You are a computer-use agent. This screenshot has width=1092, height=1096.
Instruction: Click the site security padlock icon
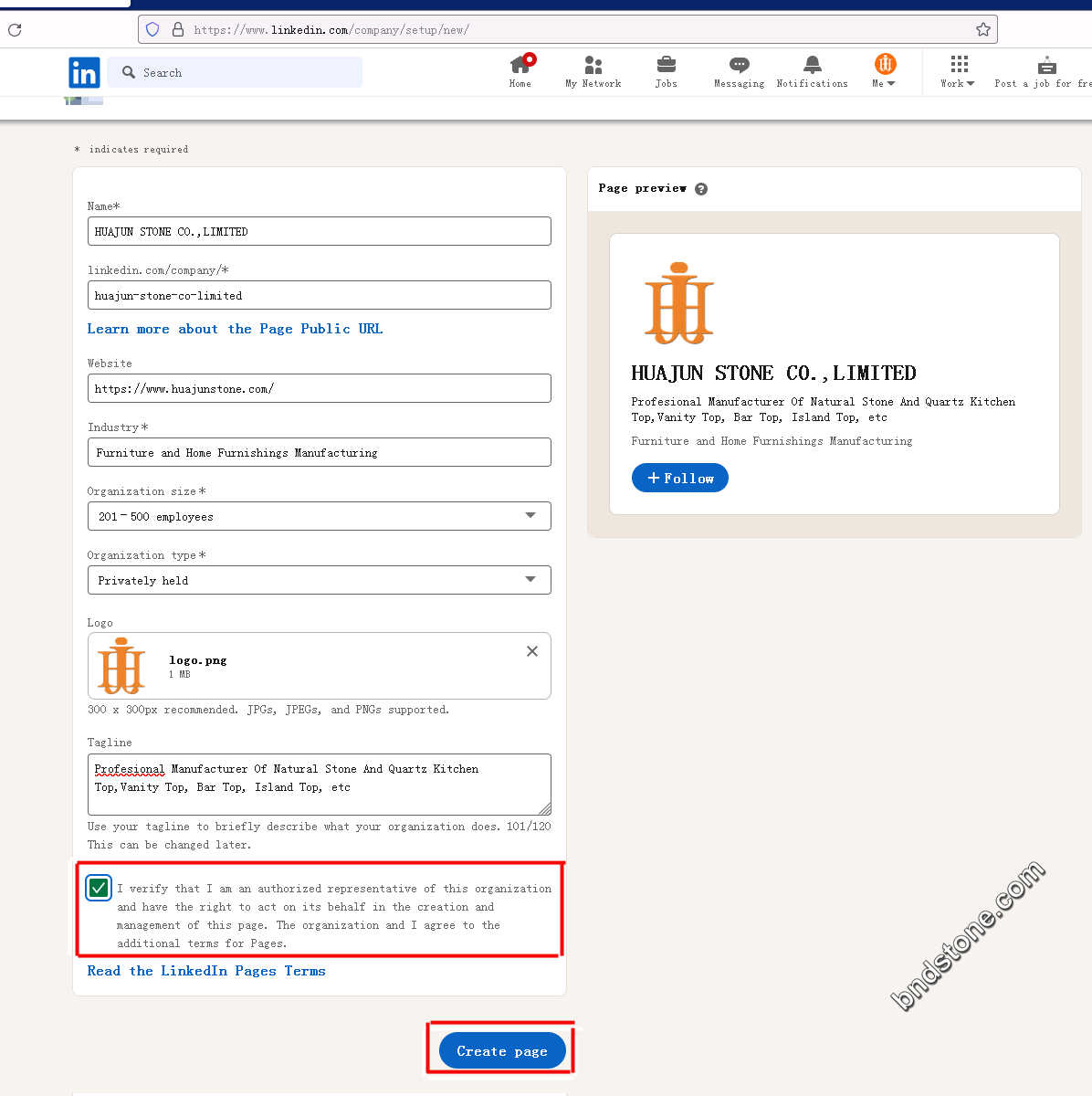pyautogui.click(x=178, y=29)
